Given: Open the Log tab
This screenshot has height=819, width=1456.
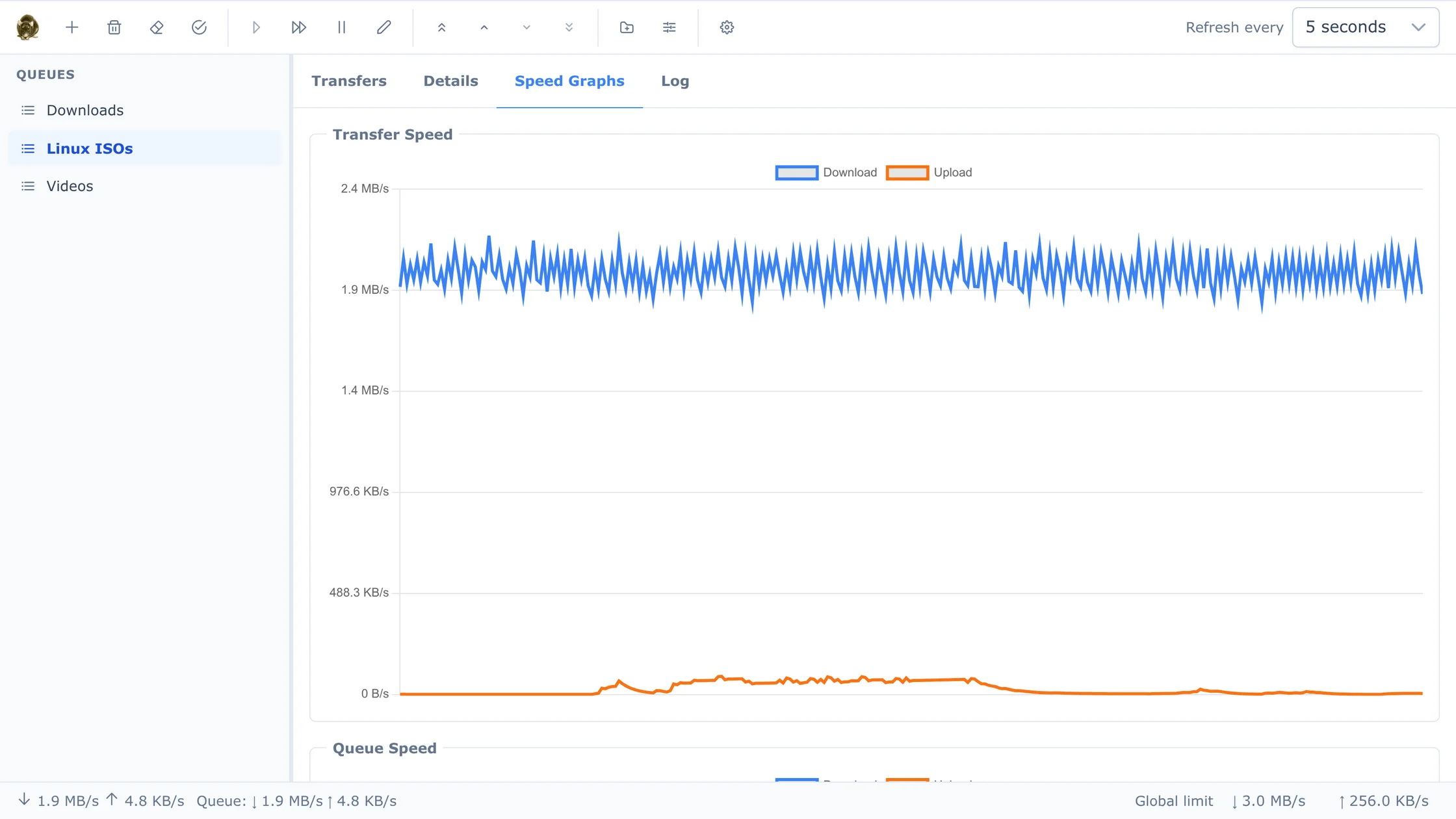Looking at the screenshot, I should 675,81.
